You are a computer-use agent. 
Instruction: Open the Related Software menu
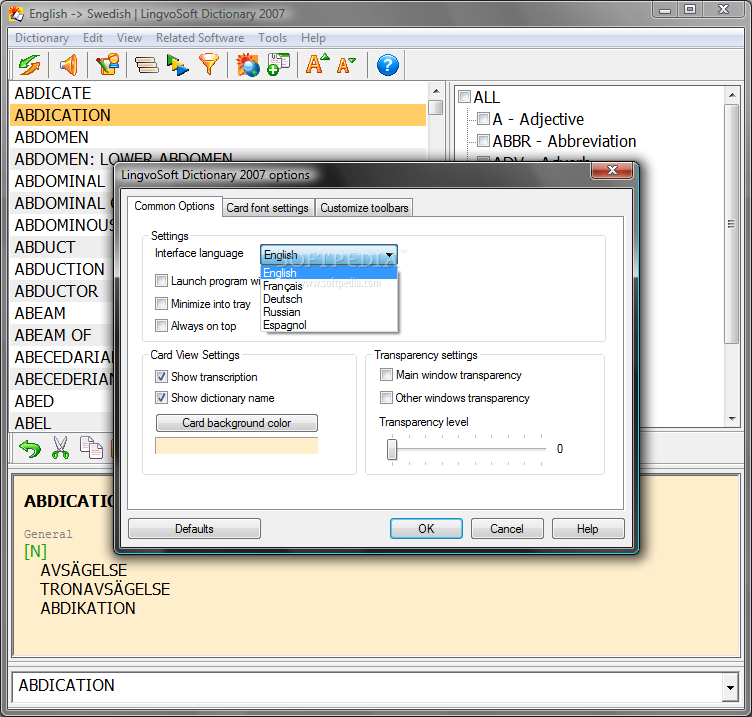pos(200,38)
